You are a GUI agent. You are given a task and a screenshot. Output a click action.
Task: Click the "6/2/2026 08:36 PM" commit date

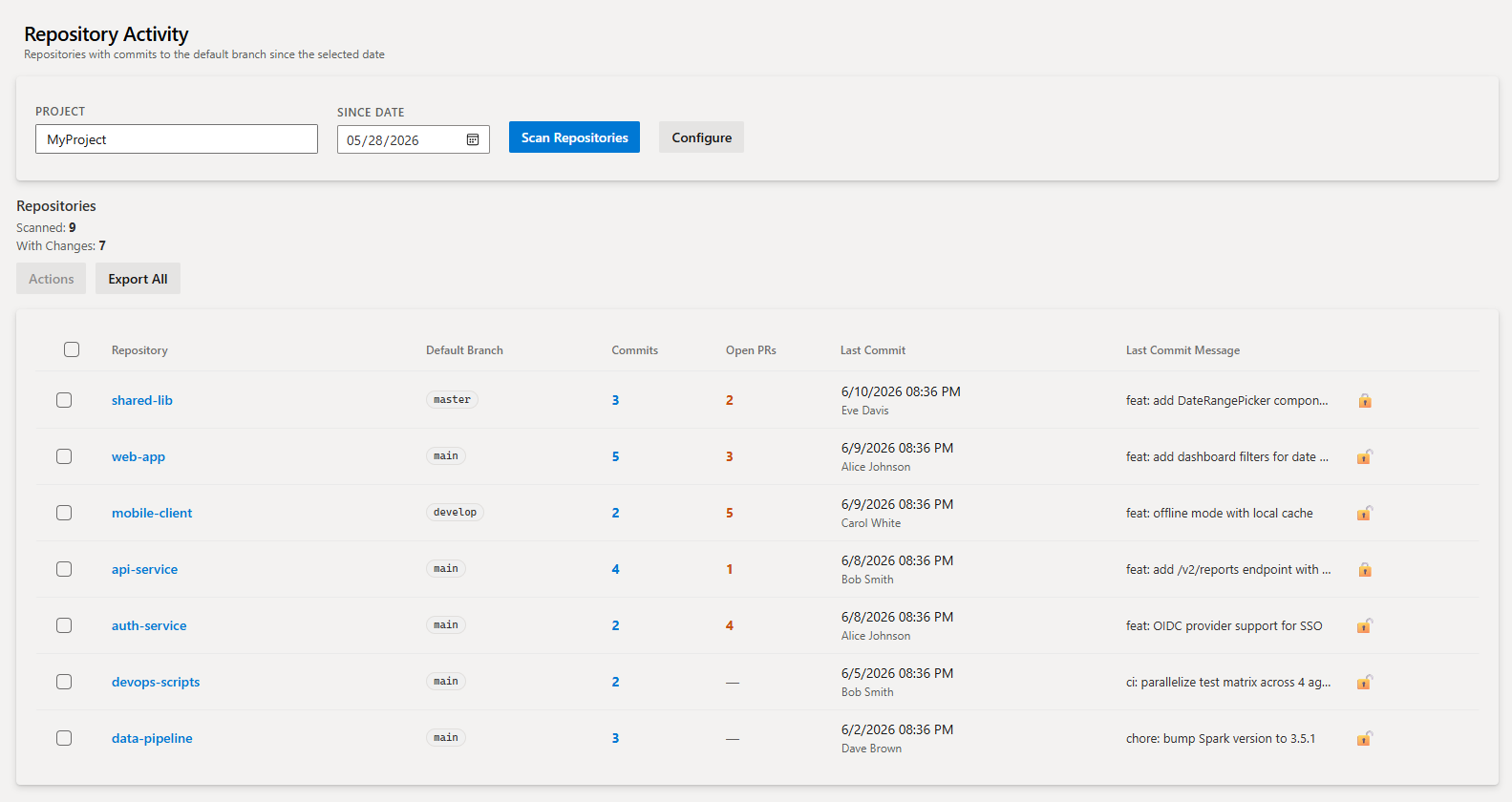tap(897, 729)
